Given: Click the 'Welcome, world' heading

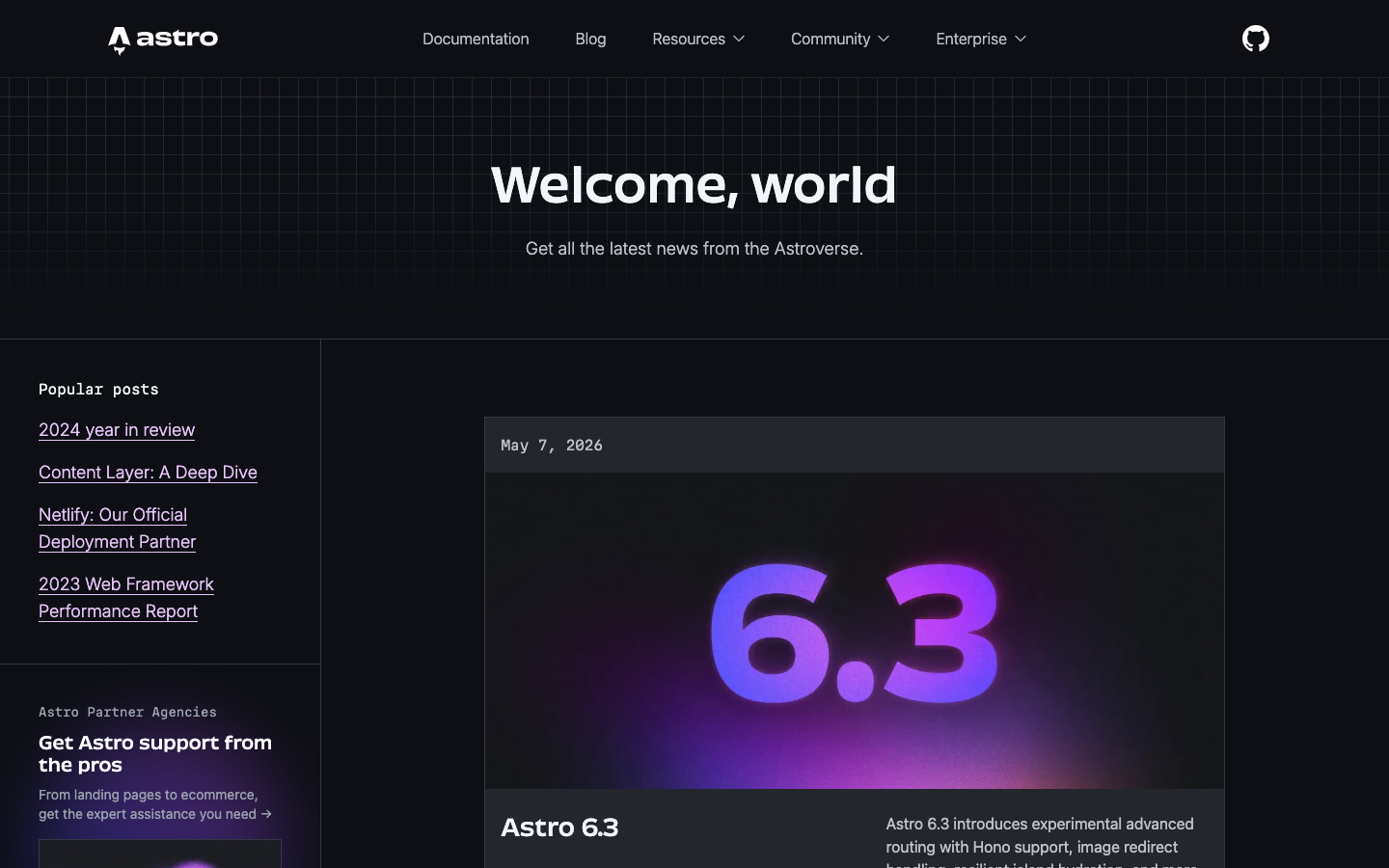Looking at the screenshot, I should pyautogui.click(x=694, y=184).
